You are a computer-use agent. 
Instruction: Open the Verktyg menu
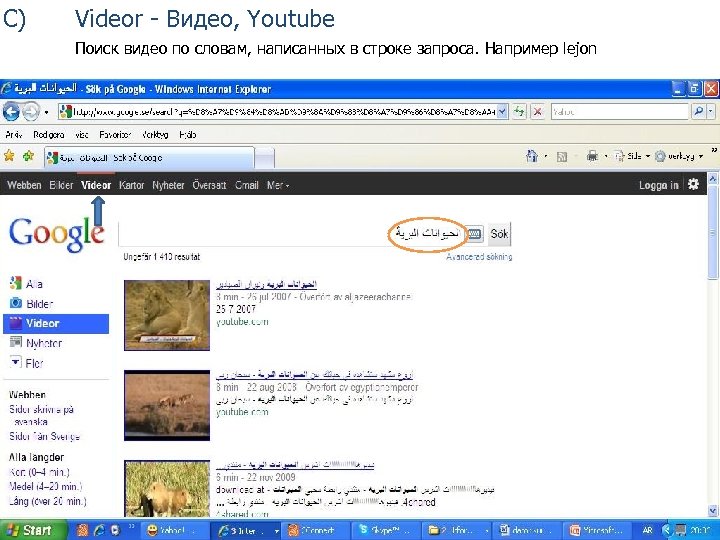155,135
